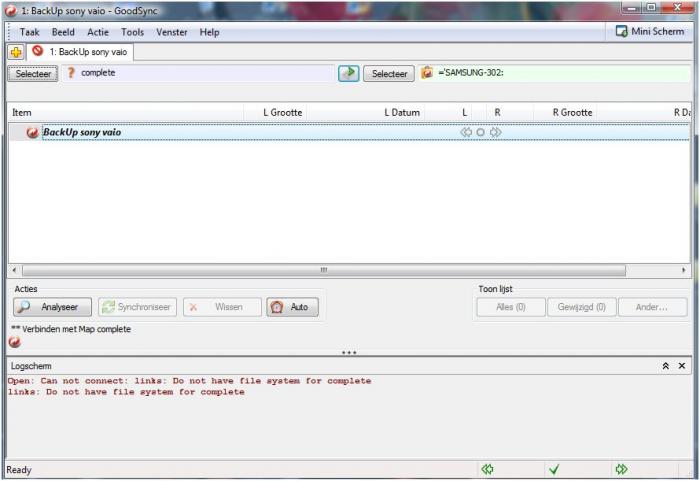Open the Tools menu
700x481 pixels.
133,32
